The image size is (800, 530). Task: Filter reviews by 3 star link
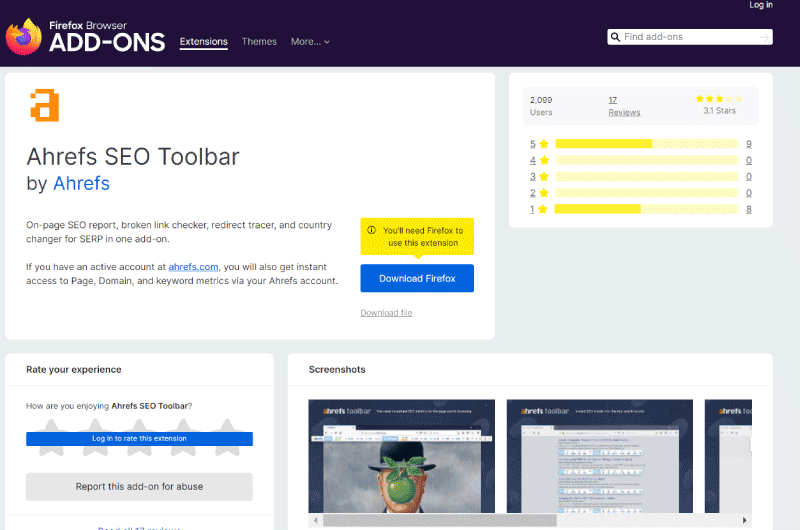[x=533, y=176]
